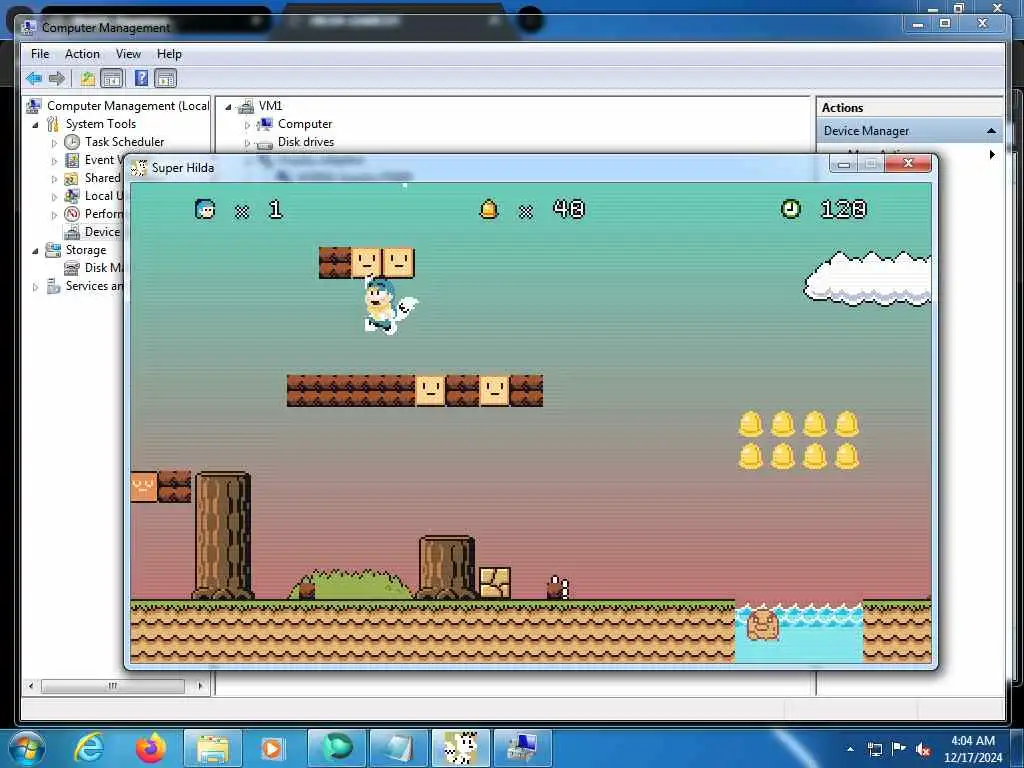Collapse the Device Manager actions section
Screen dimensions: 1024x768
point(991,131)
